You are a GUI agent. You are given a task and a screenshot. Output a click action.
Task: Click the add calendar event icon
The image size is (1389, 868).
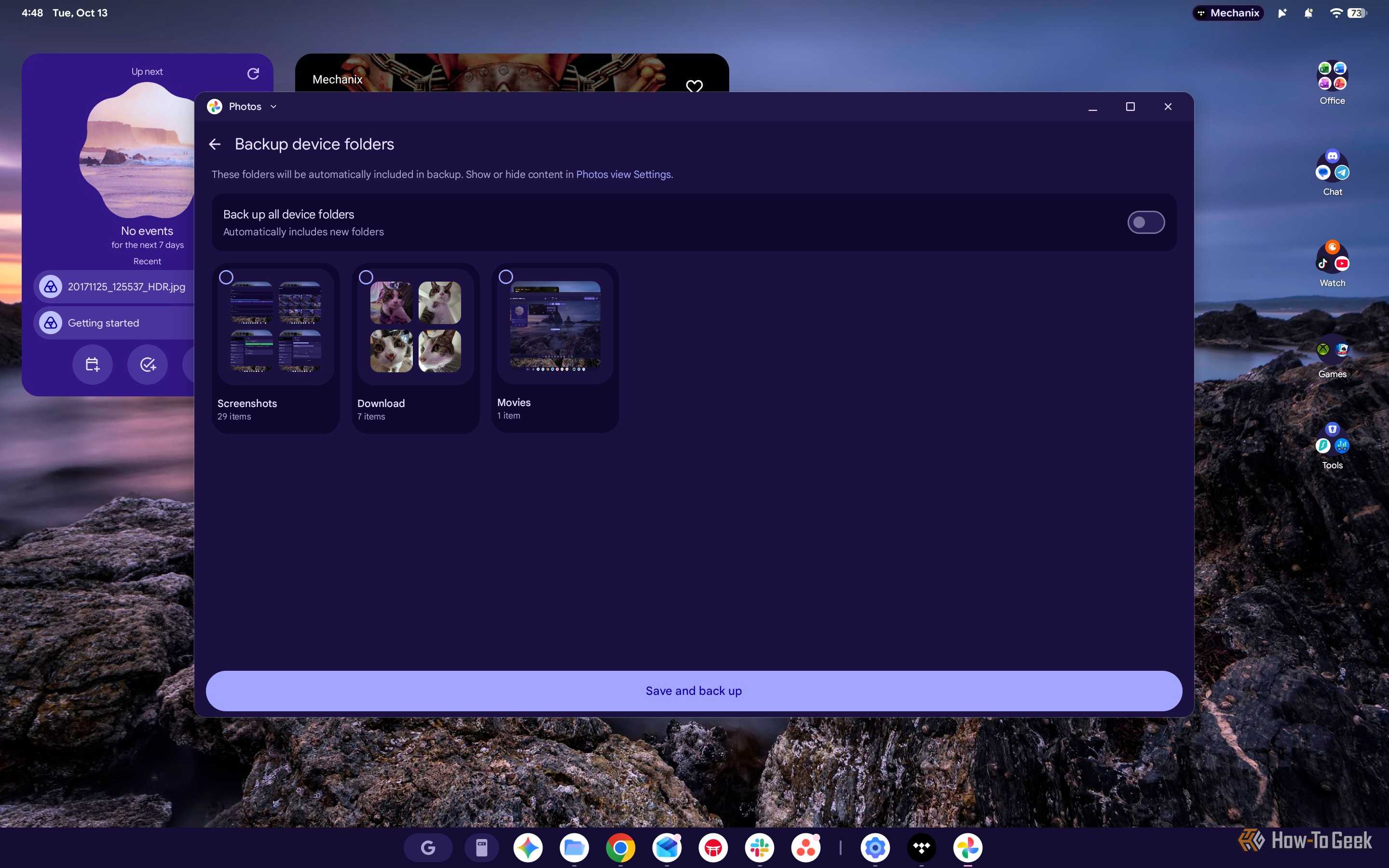tap(93, 364)
